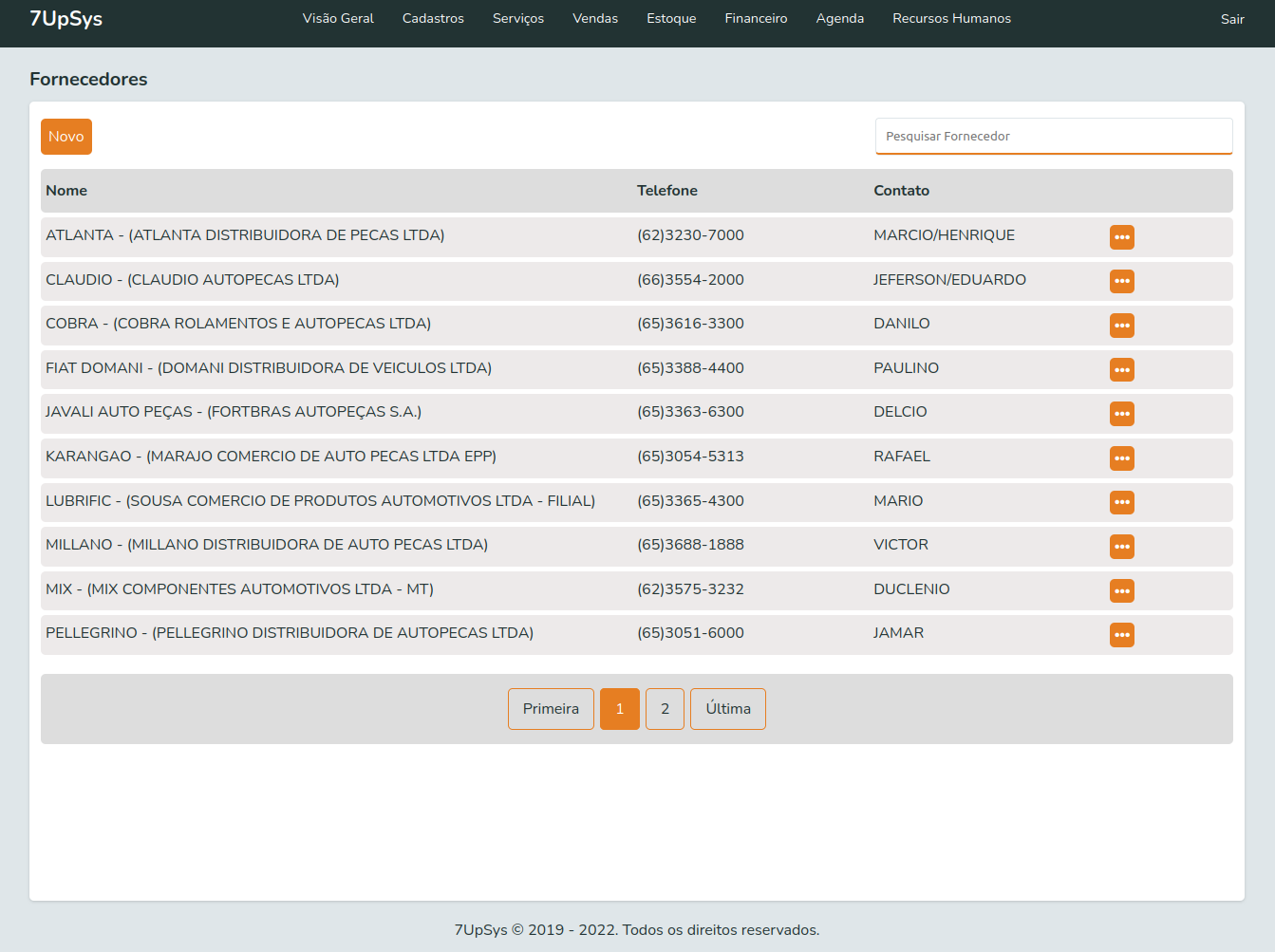
Task: Select page 1 in pagination
Action: tap(620, 709)
